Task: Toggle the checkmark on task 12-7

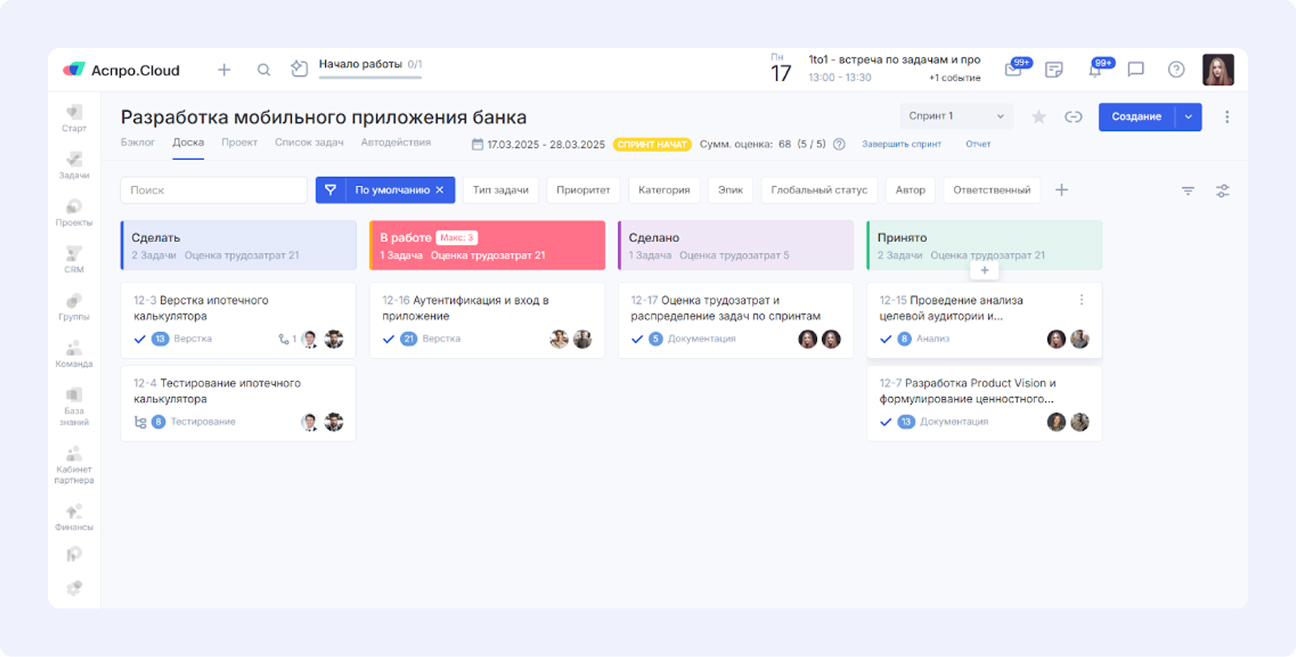Action: [x=886, y=422]
